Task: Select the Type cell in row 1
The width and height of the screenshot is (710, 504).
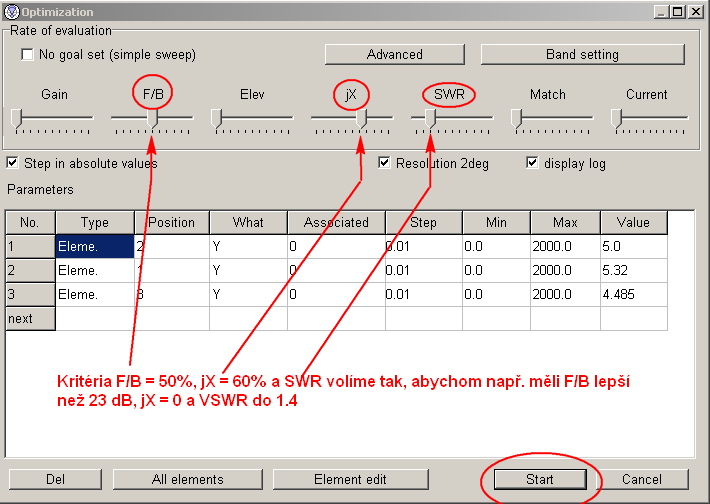Action: coord(94,246)
